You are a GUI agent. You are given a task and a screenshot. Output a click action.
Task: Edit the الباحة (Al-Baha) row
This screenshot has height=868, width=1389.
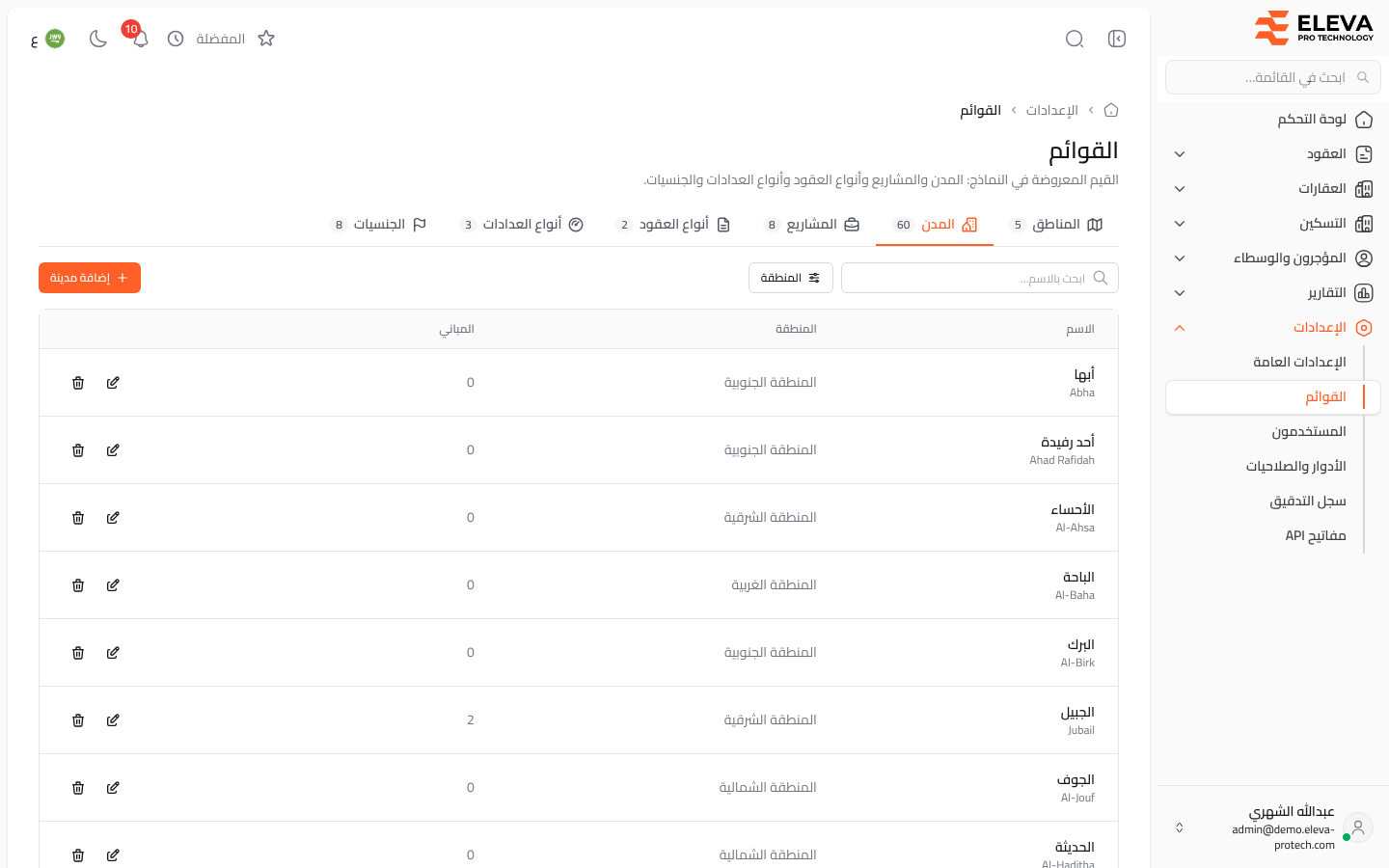coord(113,585)
